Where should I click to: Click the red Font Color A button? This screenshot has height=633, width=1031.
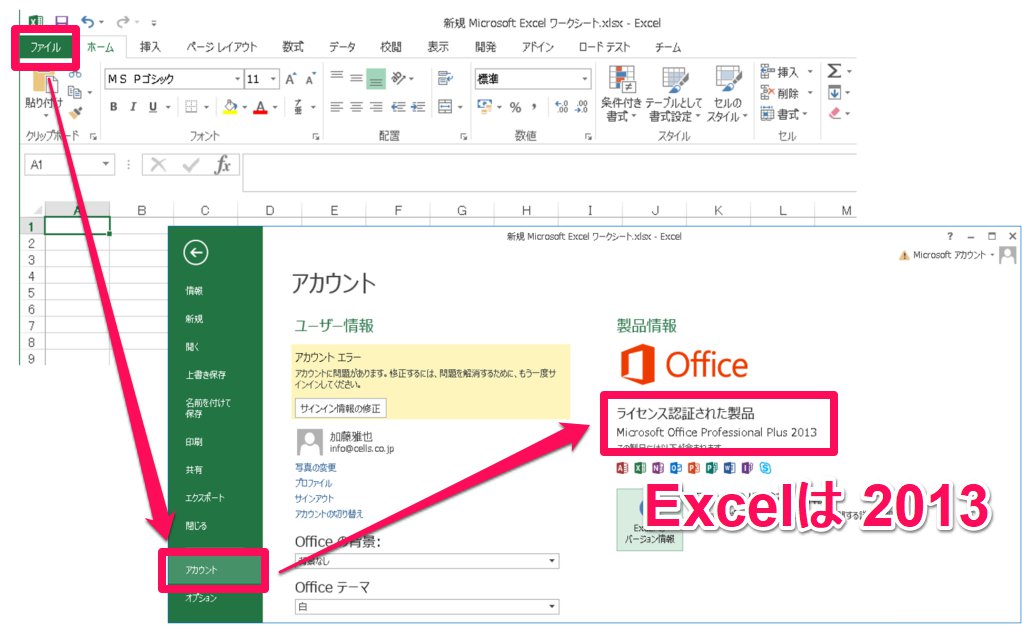261,106
